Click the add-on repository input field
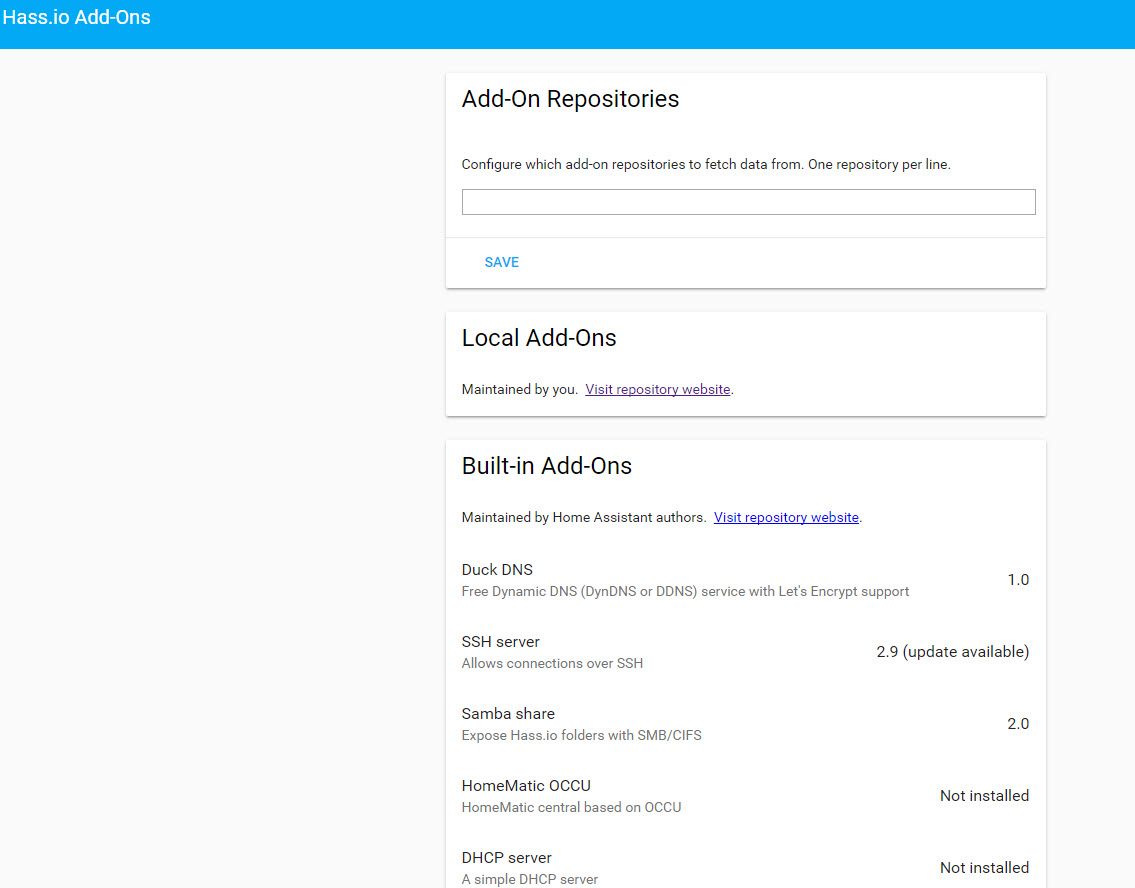The height and width of the screenshot is (888, 1135). (748, 201)
